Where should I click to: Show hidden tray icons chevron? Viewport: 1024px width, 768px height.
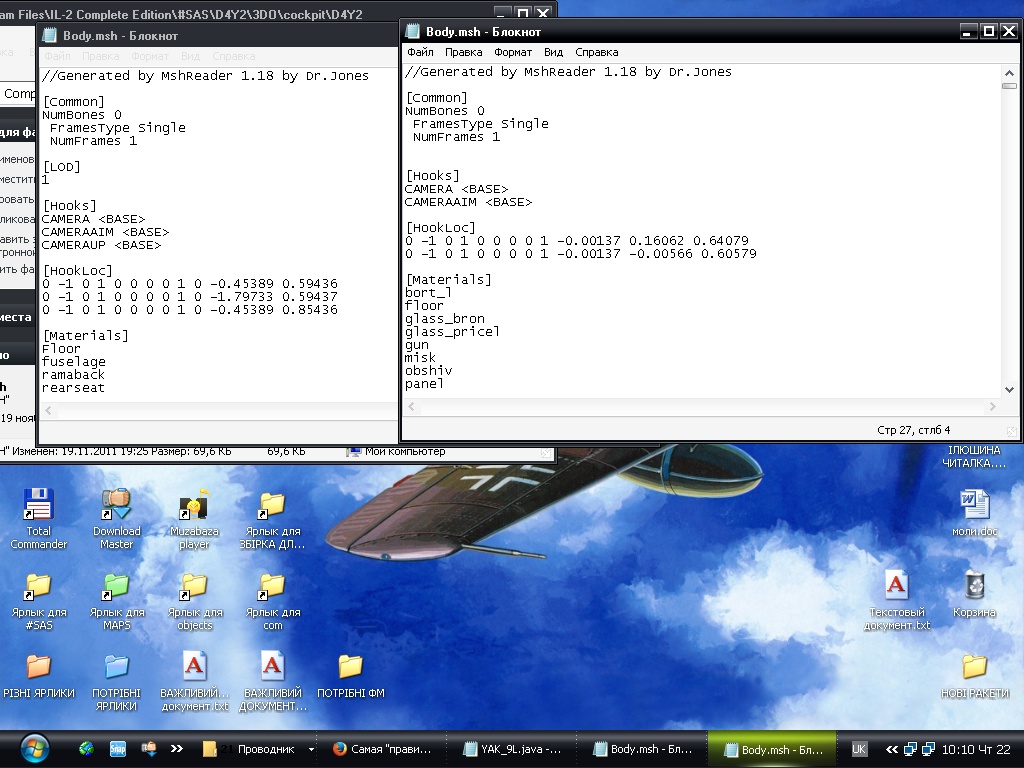point(891,749)
